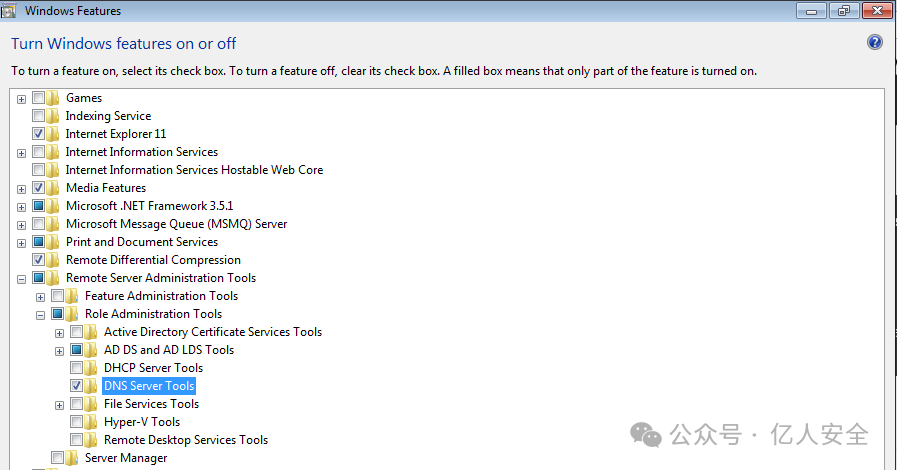The height and width of the screenshot is (470, 897).
Task: Expand the Feature Administration Tools node
Action: pyautogui.click(x=40, y=297)
